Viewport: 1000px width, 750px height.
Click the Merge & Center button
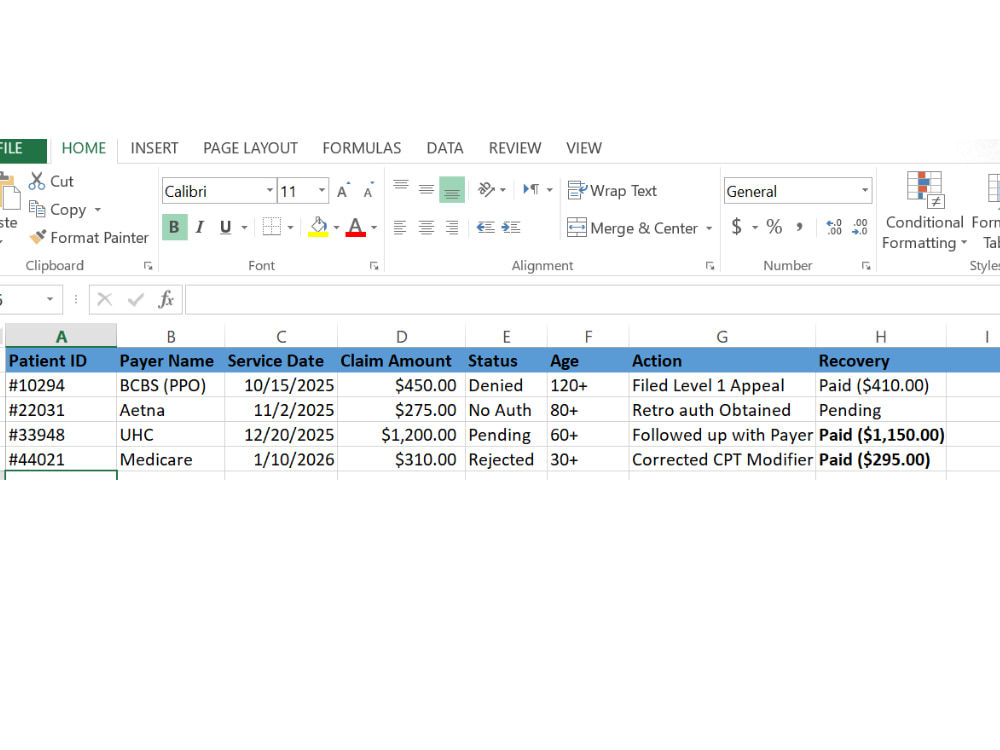pos(633,228)
